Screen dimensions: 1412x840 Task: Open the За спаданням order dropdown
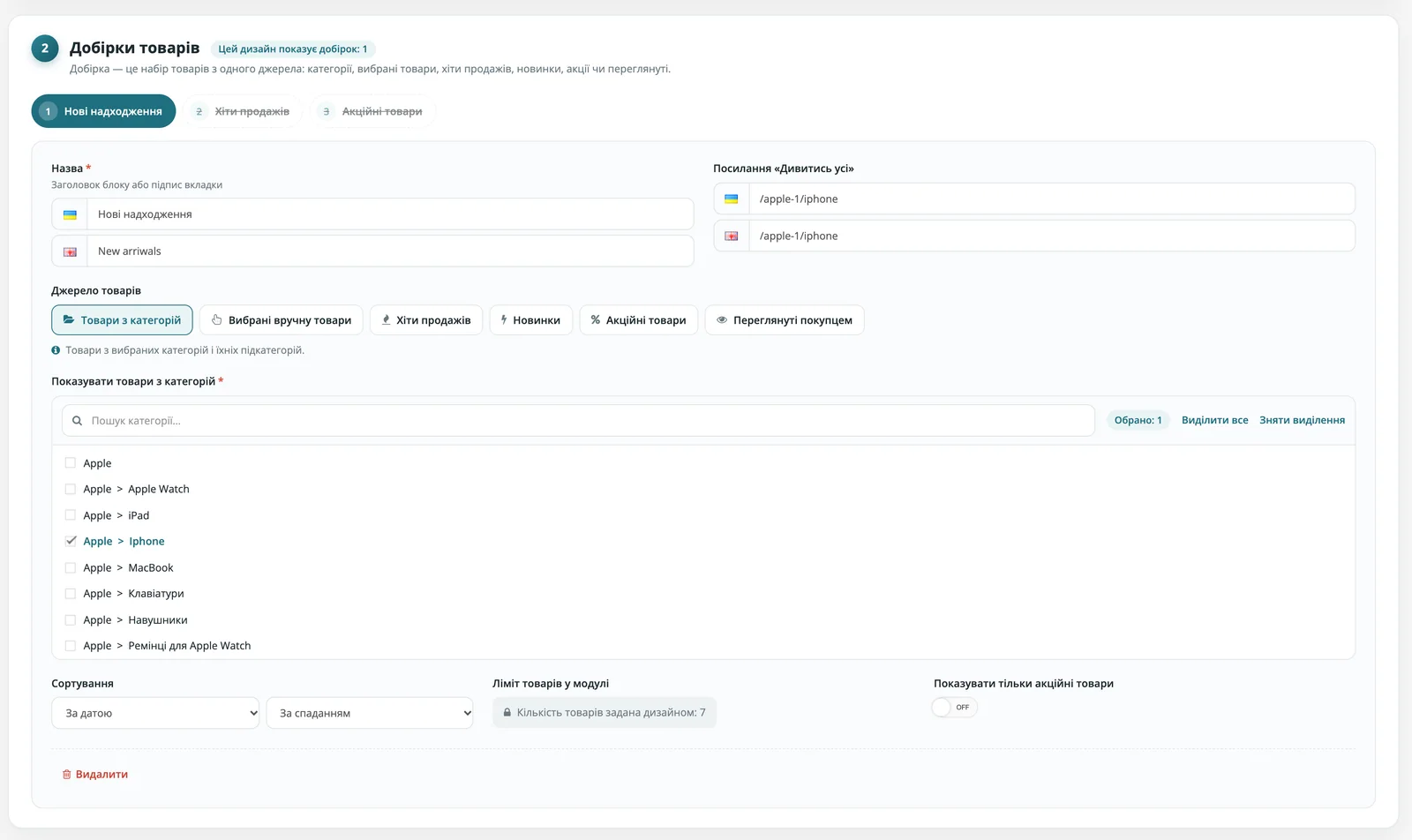(x=370, y=713)
